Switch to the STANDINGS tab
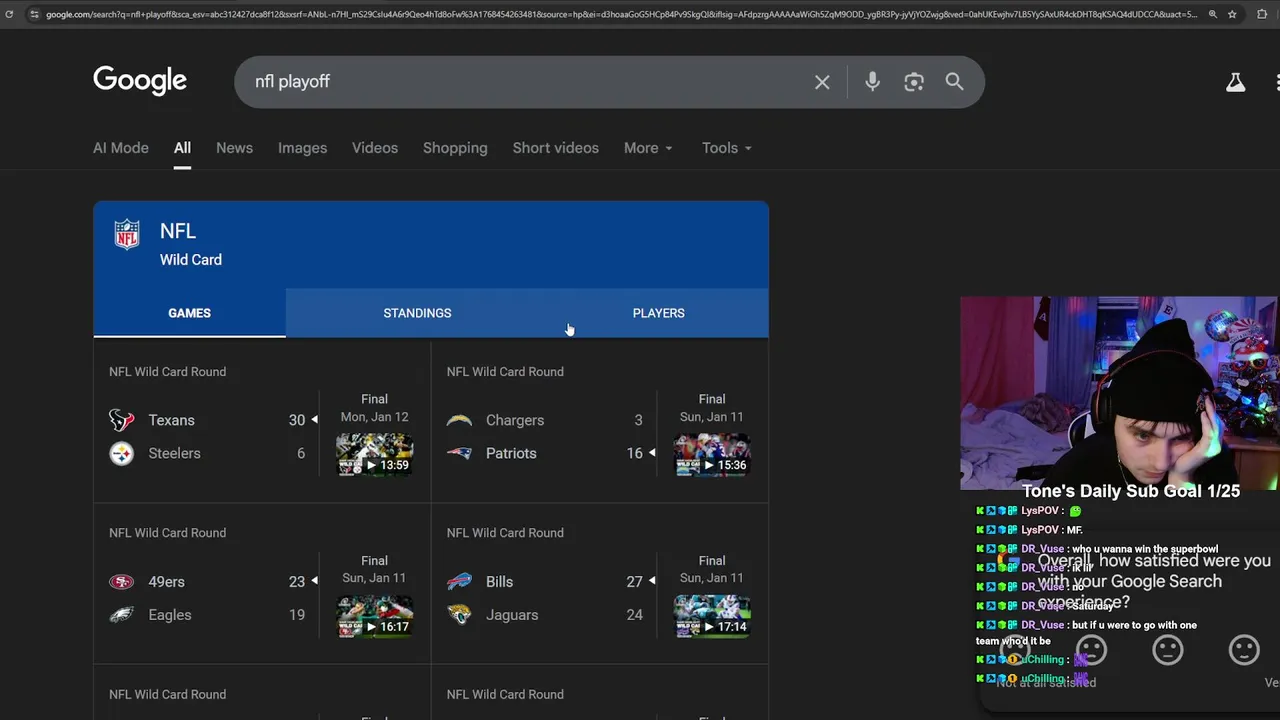1280x720 pixels. tap(417, 313)
